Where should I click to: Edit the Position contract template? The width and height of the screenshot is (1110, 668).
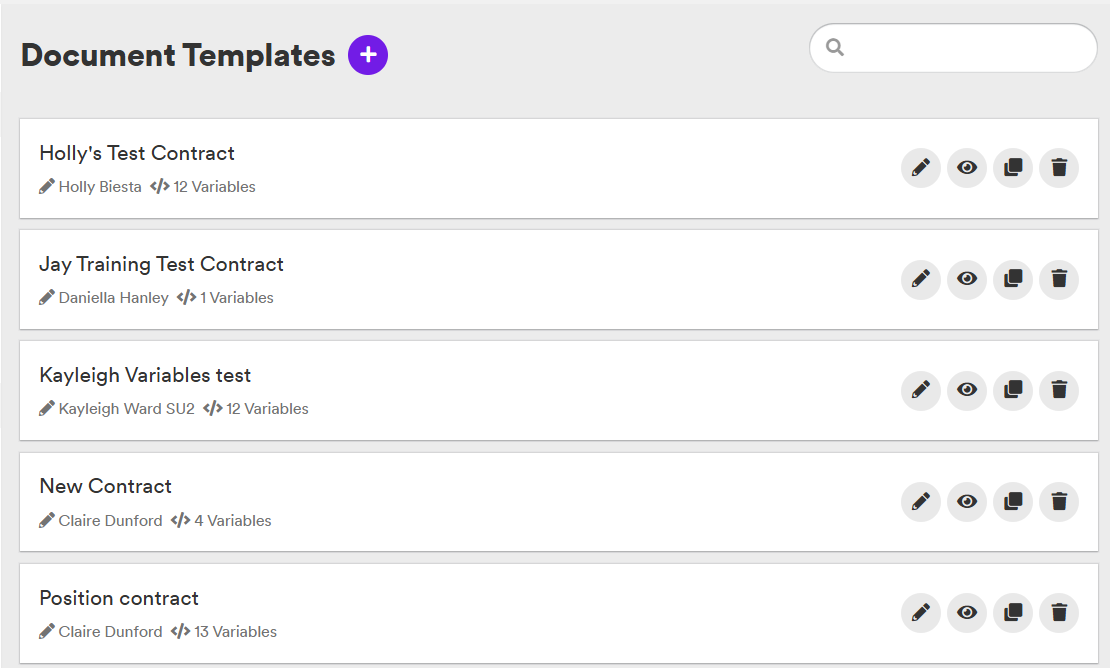click(920, 613)
